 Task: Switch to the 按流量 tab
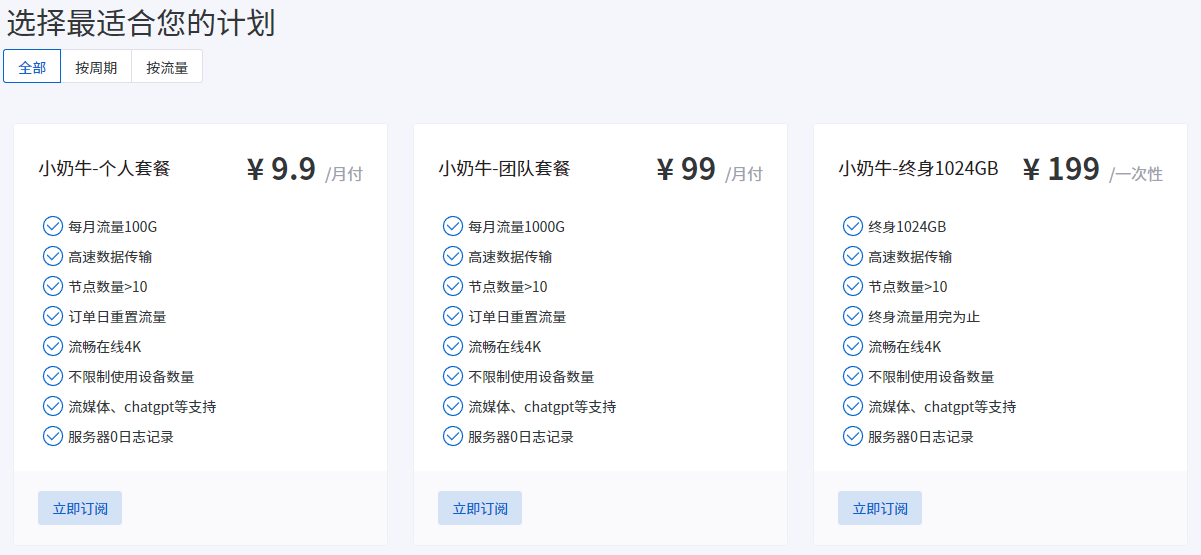(167, 67)
